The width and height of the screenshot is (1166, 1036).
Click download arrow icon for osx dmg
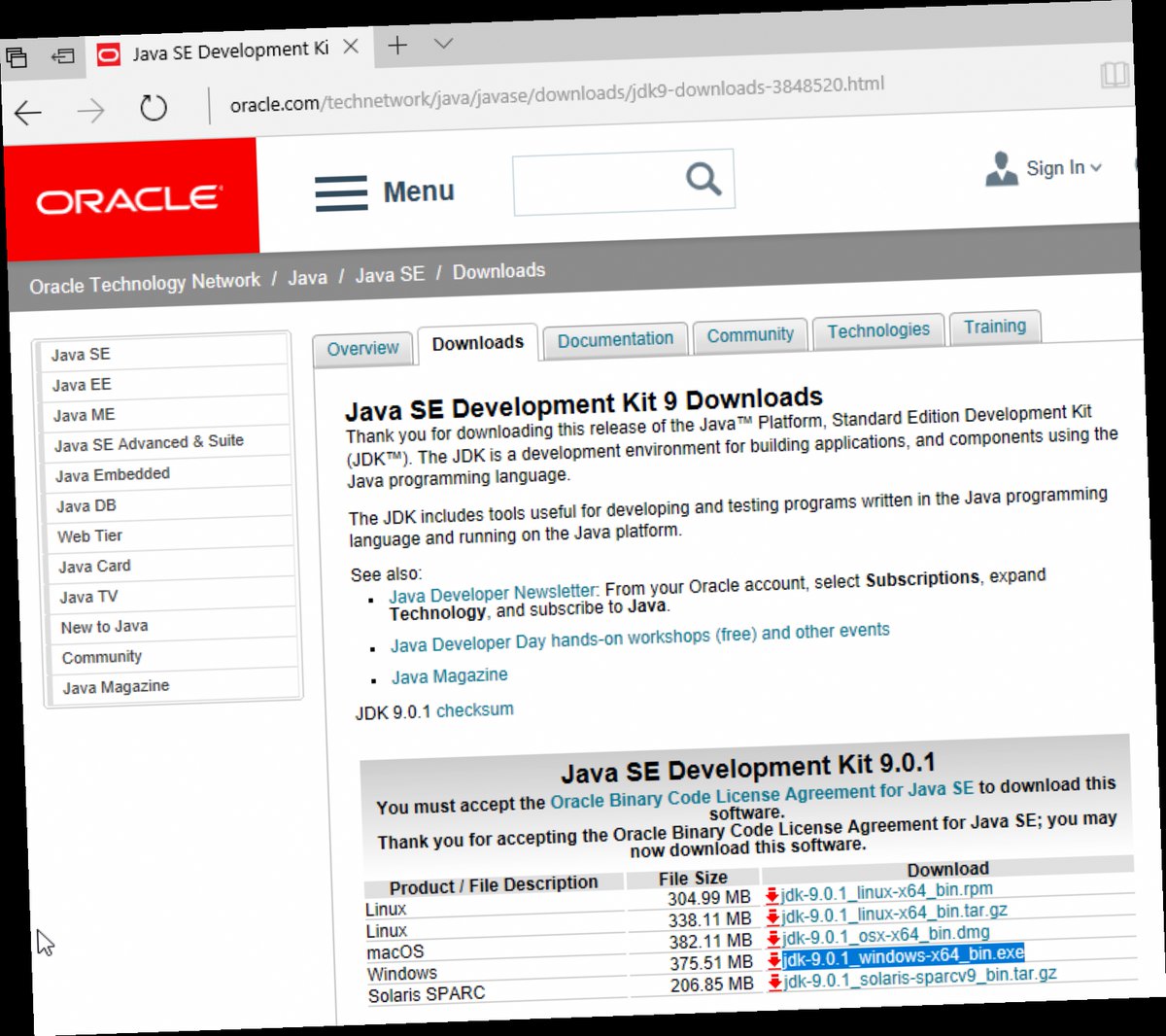tap(774, 939)
